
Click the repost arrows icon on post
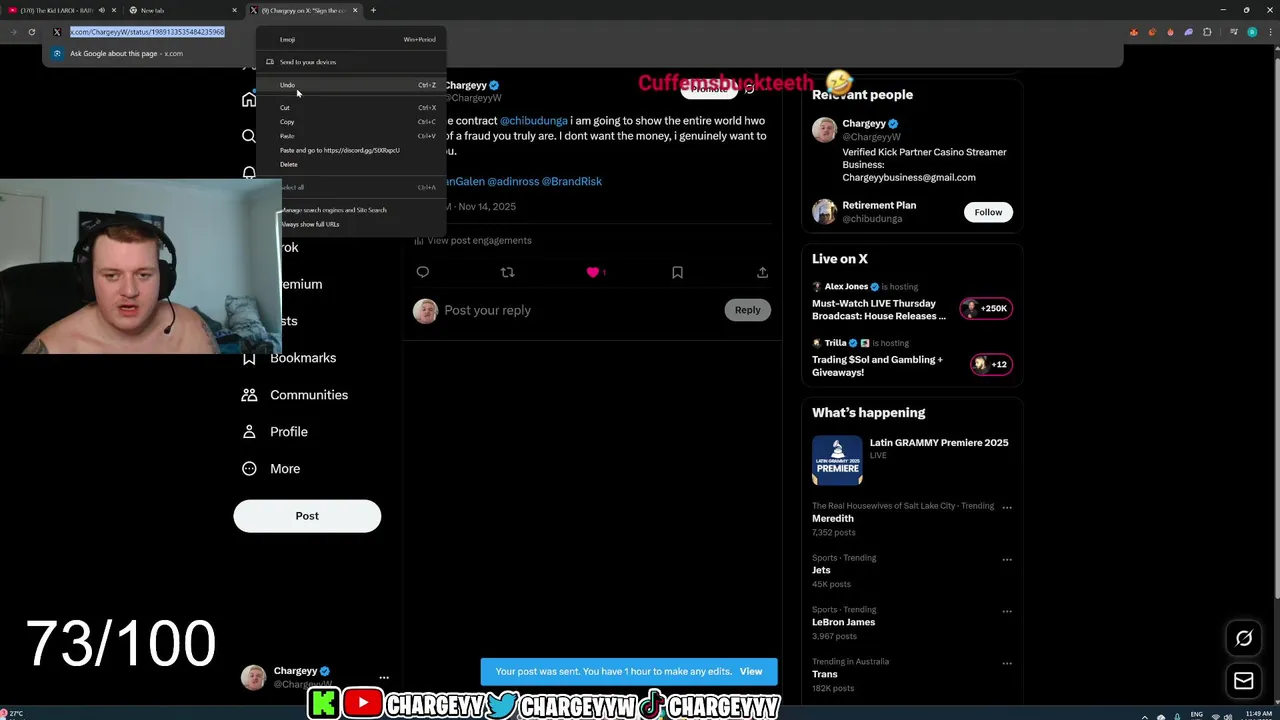(x=507, y=272)
